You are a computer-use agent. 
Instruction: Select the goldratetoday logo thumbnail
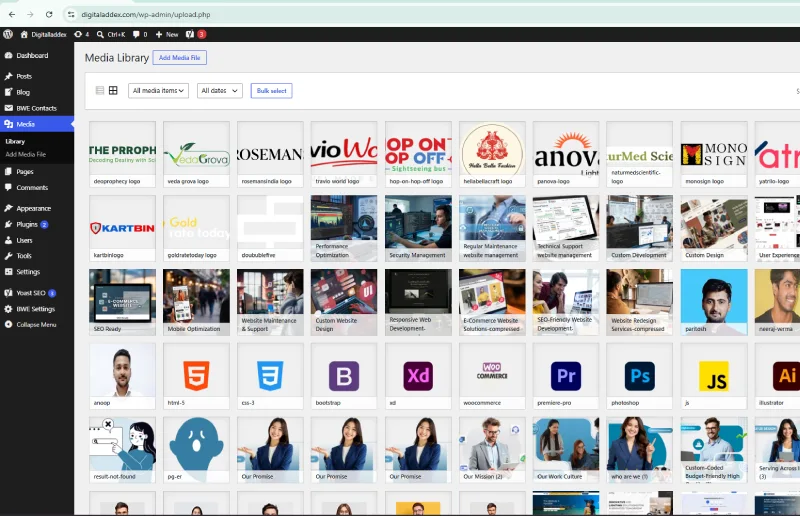tap(196, 228)
